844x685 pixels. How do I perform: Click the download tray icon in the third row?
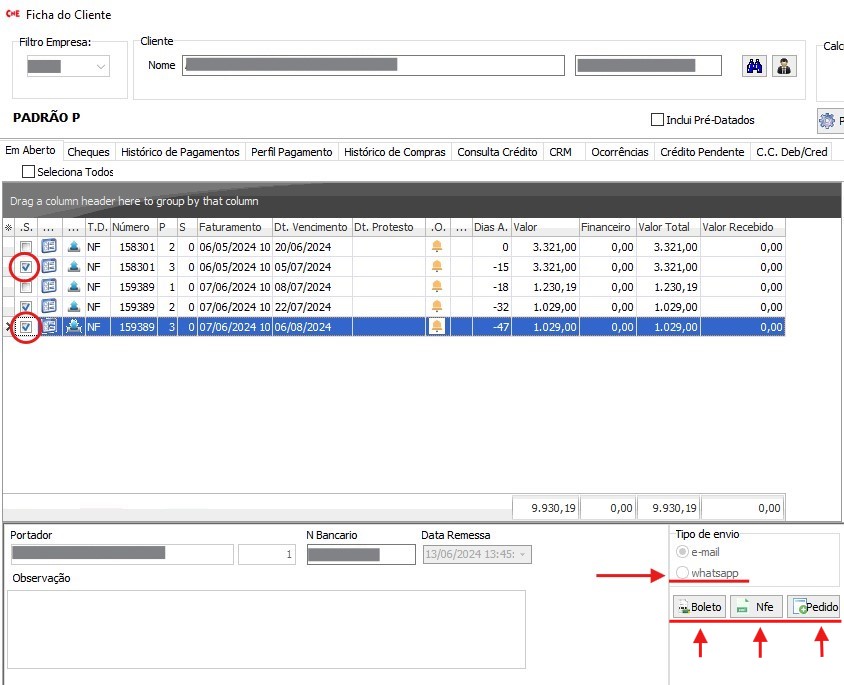click(x=74, y=287)
